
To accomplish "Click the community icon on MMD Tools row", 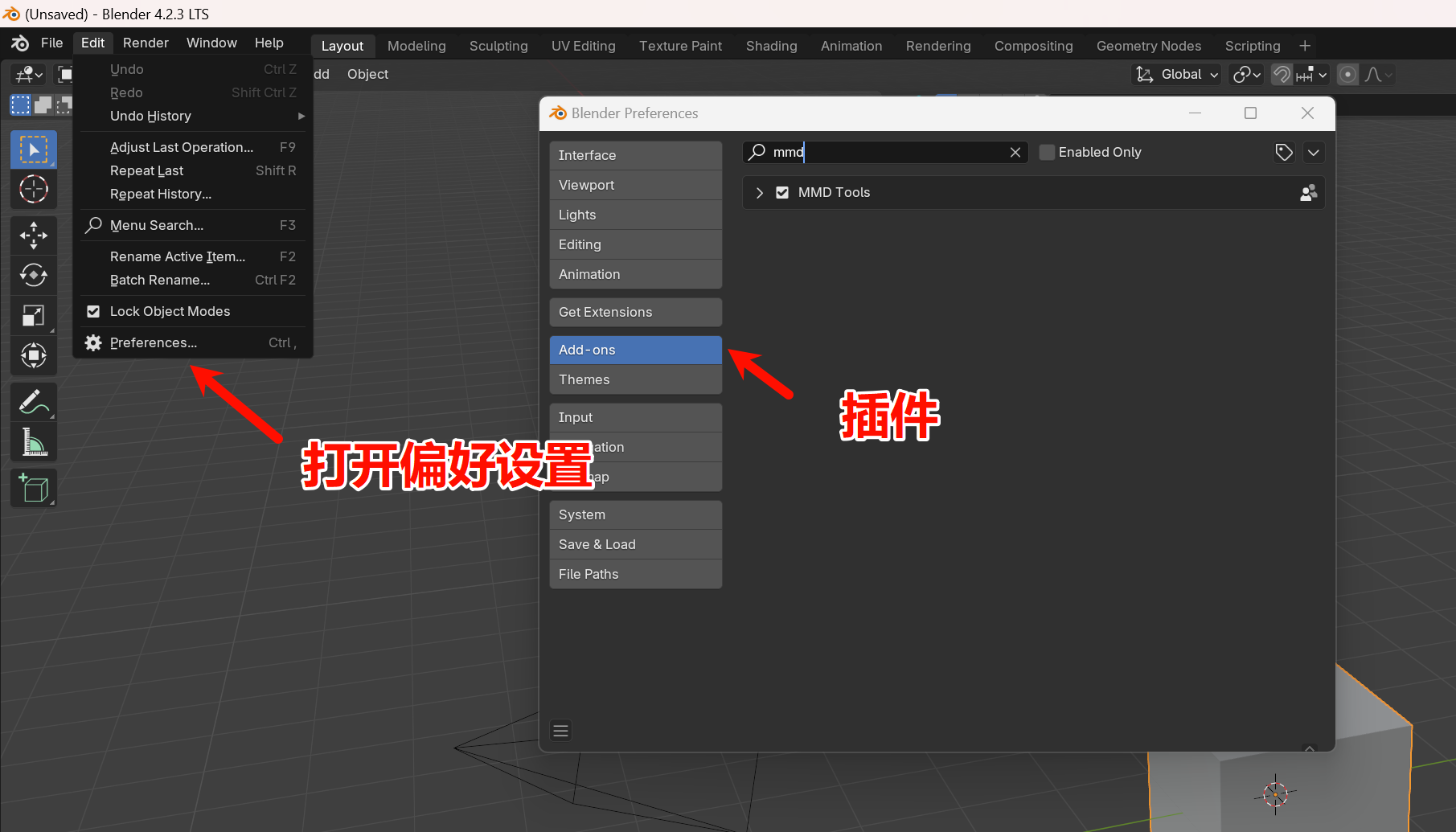I will click(x=1308, y=193).
